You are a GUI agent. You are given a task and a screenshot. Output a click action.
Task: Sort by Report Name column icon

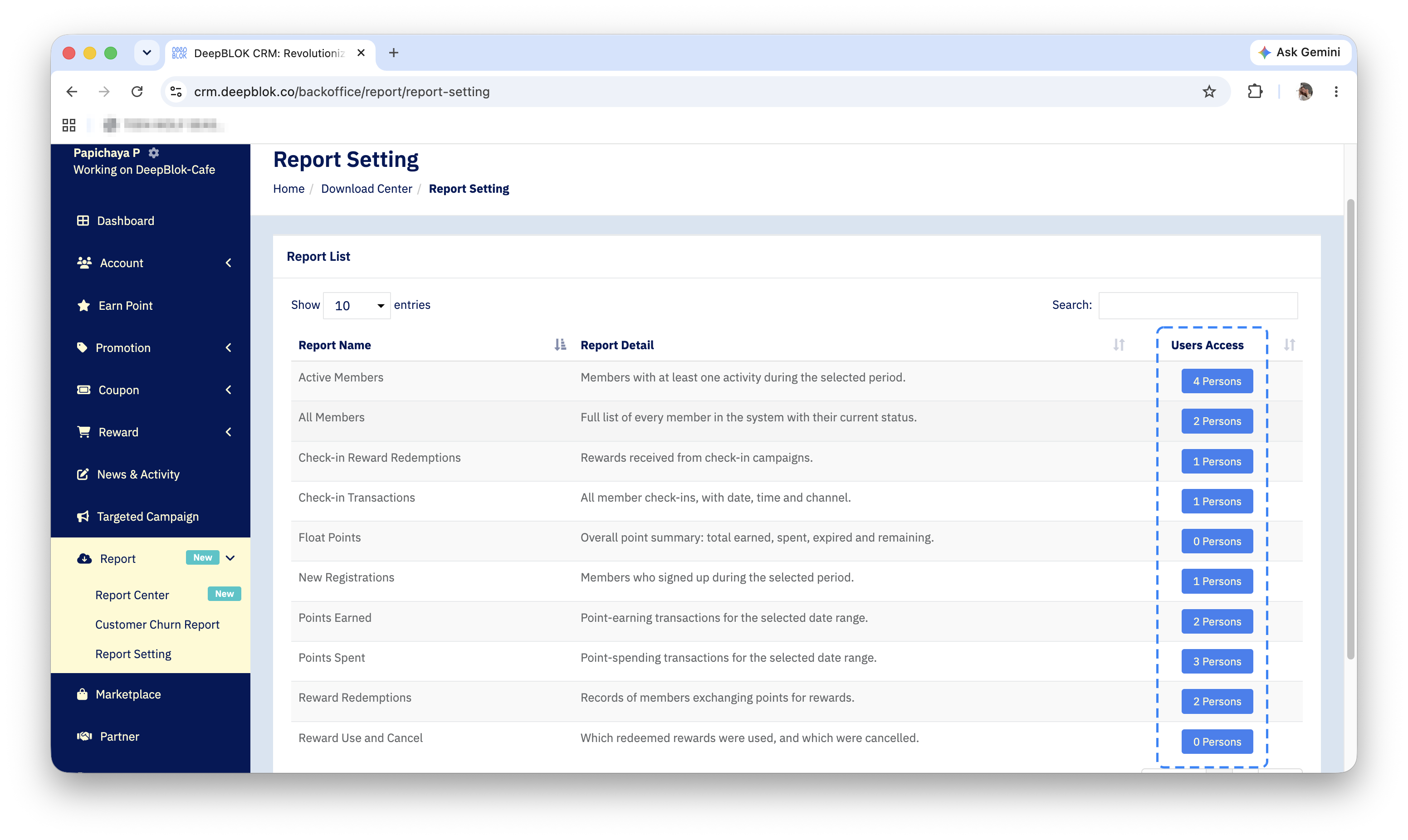(560, 345)
